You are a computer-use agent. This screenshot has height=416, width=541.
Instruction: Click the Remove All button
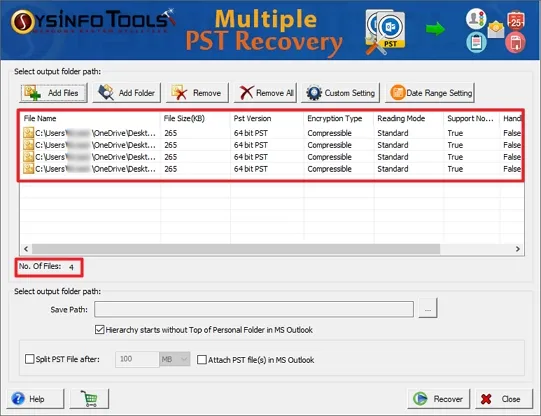pyautogui.click(x=265, y=93)
